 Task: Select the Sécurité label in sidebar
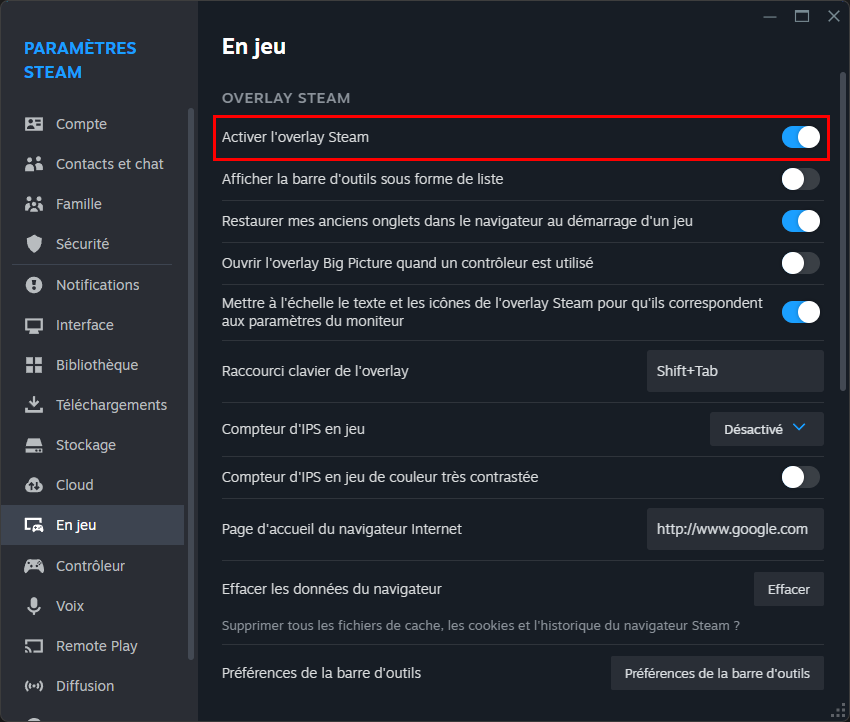click(82, 244)
